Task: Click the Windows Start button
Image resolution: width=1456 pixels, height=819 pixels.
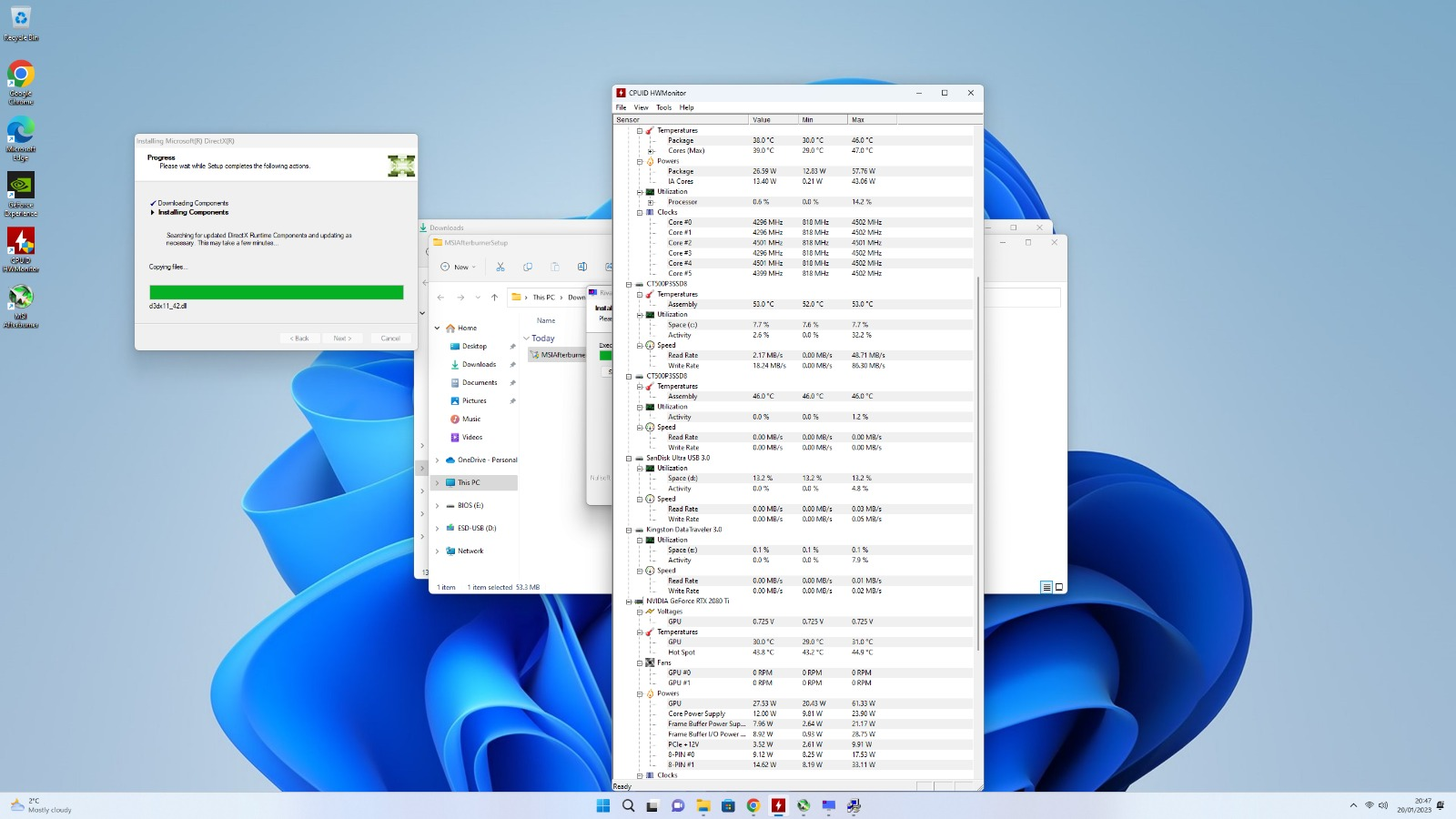Action: 603,805
